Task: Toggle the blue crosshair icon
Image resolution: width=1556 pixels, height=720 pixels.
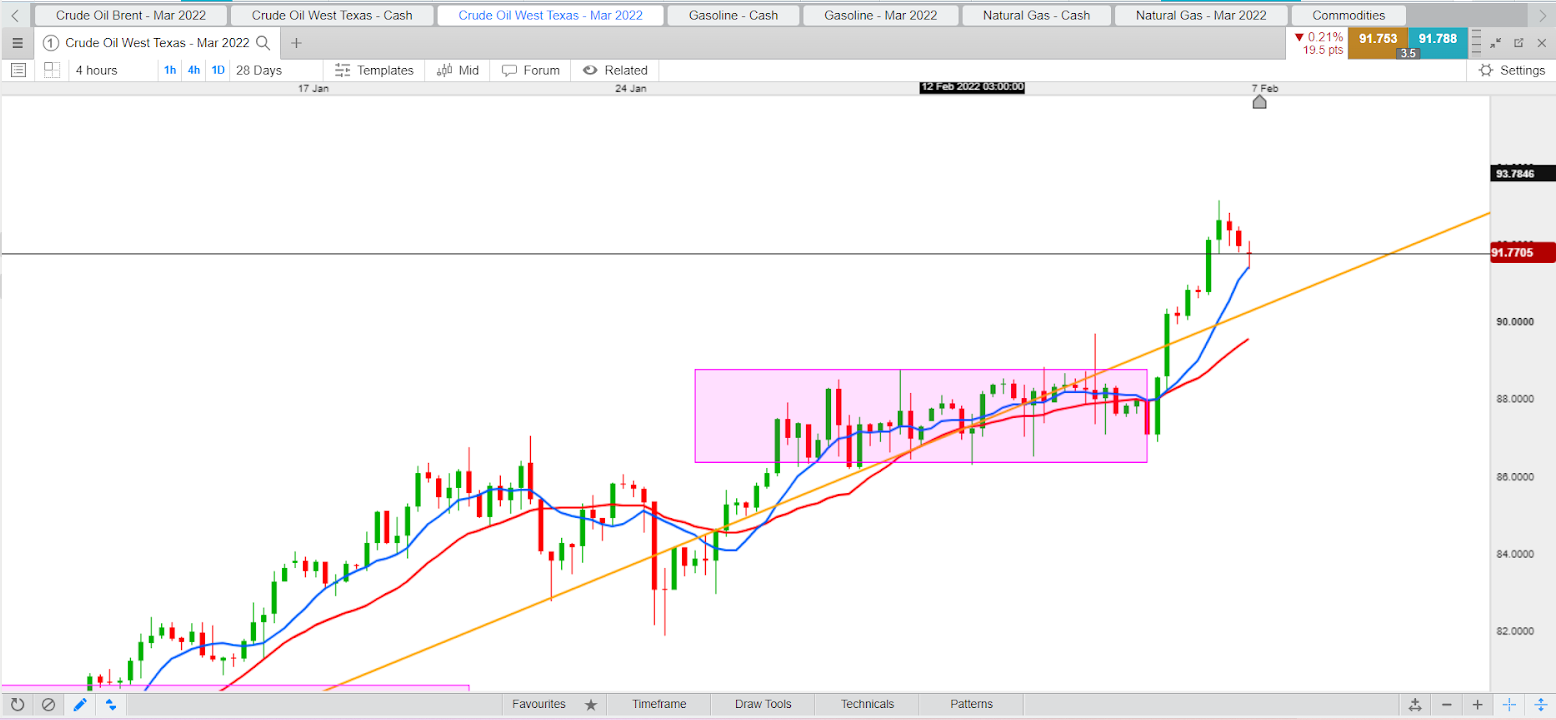Action: [x=1509, y=704]
